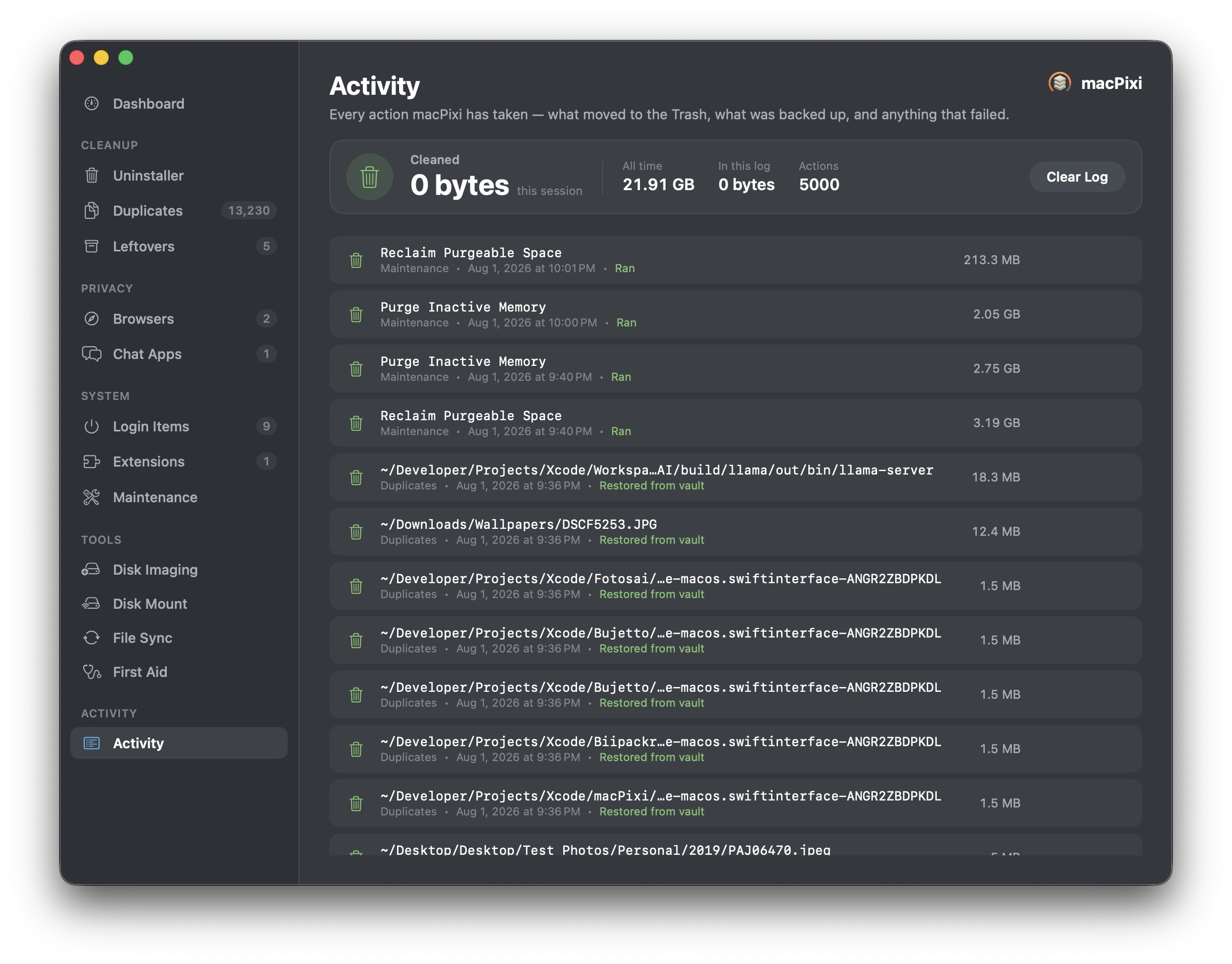Image resolution: width=1232 pixels, height=964 pixels.
Task: Click the macPixi logo icon
Action: 1060,83
